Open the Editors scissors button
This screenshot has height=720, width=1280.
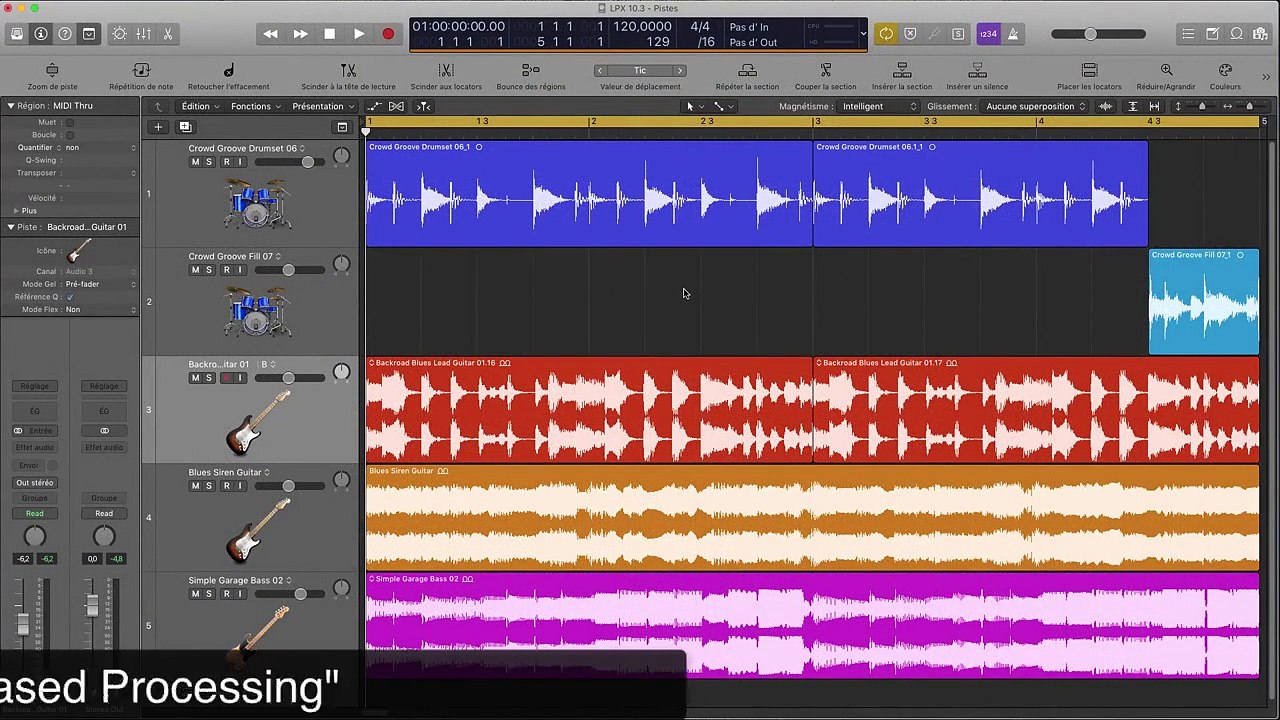(168, 34)
